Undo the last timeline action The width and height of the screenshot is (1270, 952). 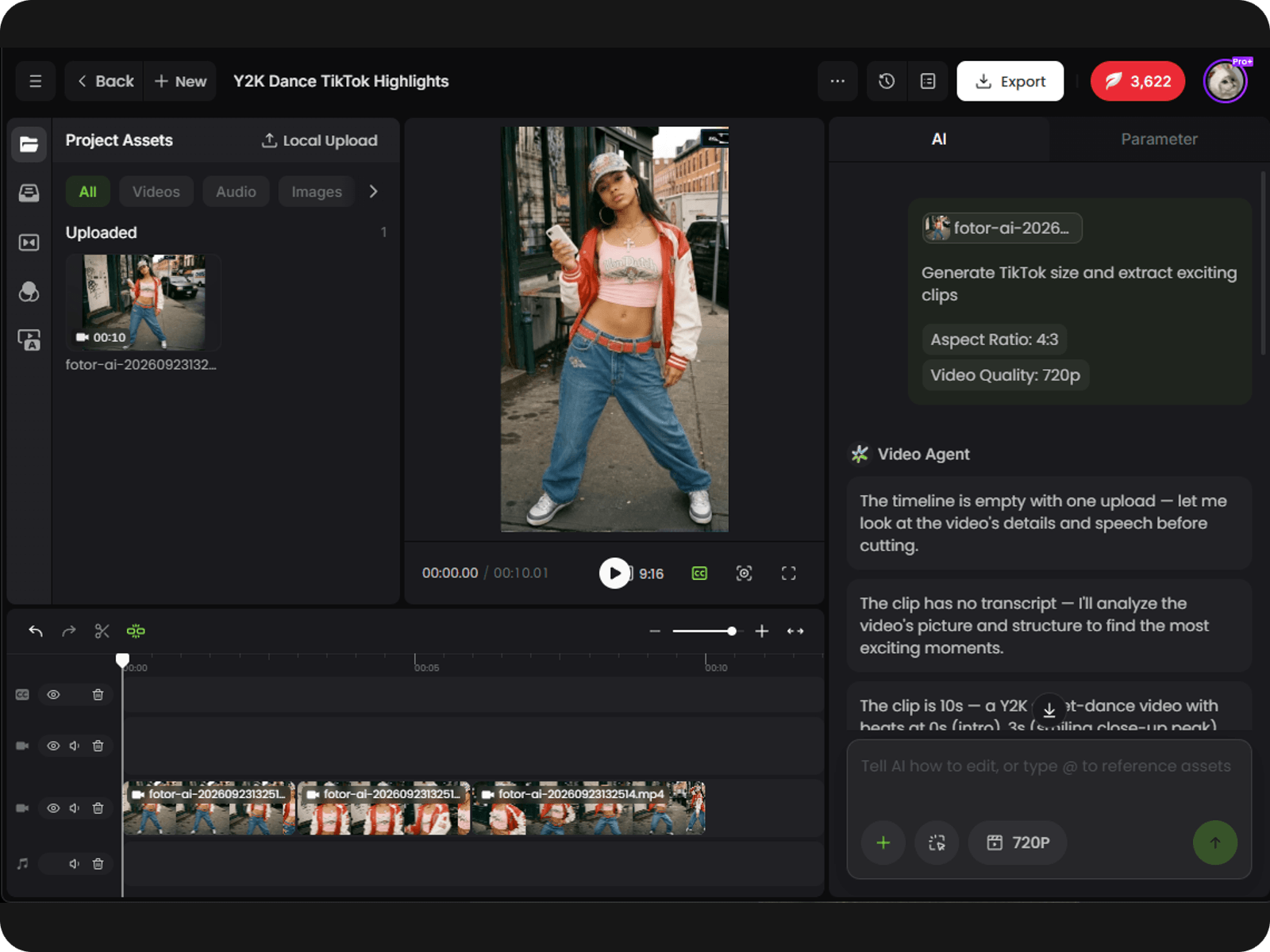click(36, 631)
